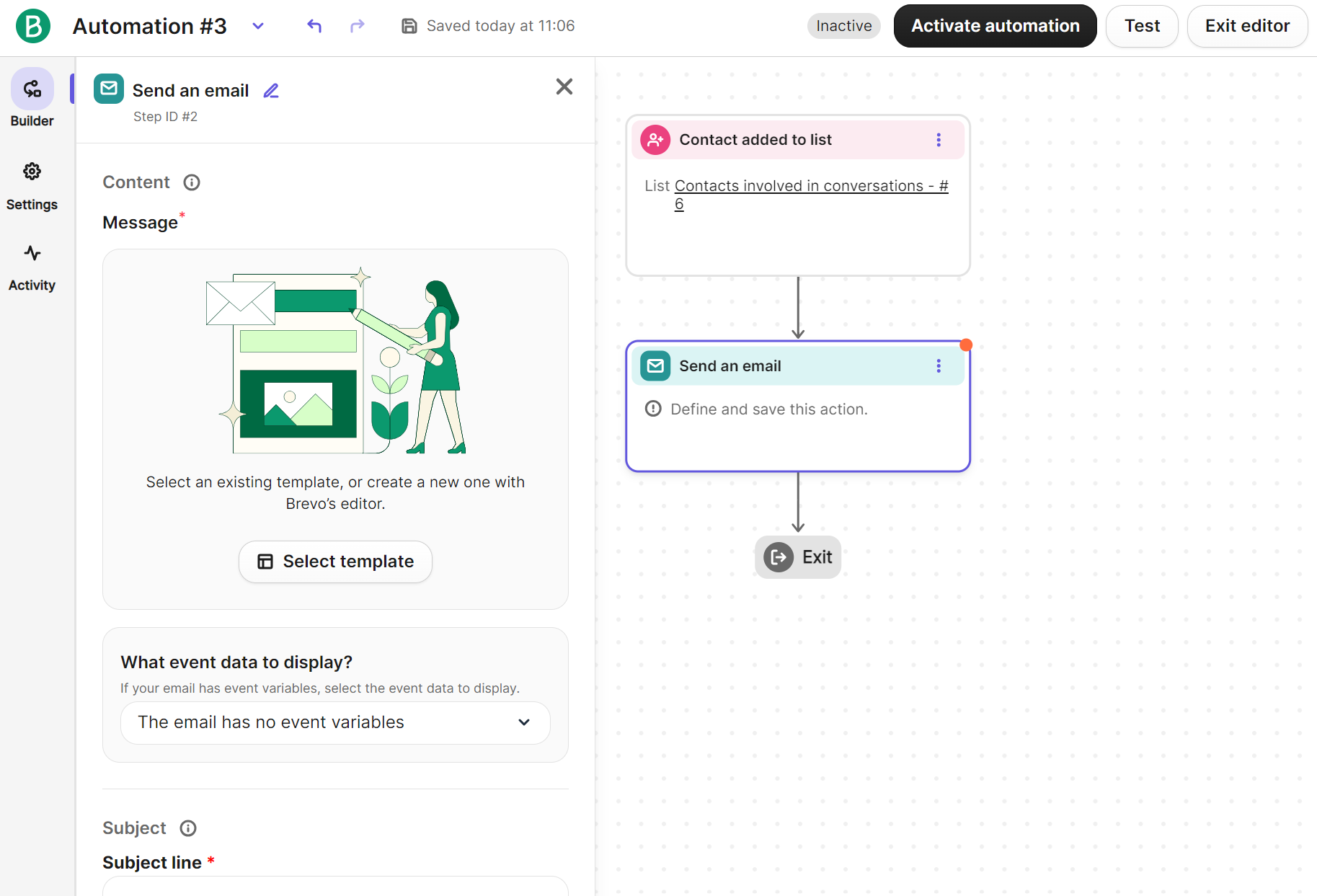This screenshot has width=1317, height=896.
Task: Open the Settings tab in sidebar
Action: pos(32,186)
